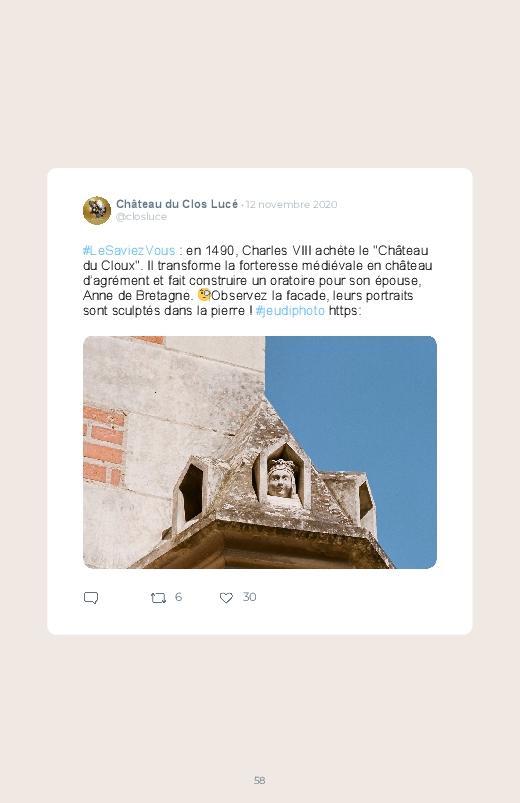Open the Château du Clos Lucé profile name

(x=177, y=204)
